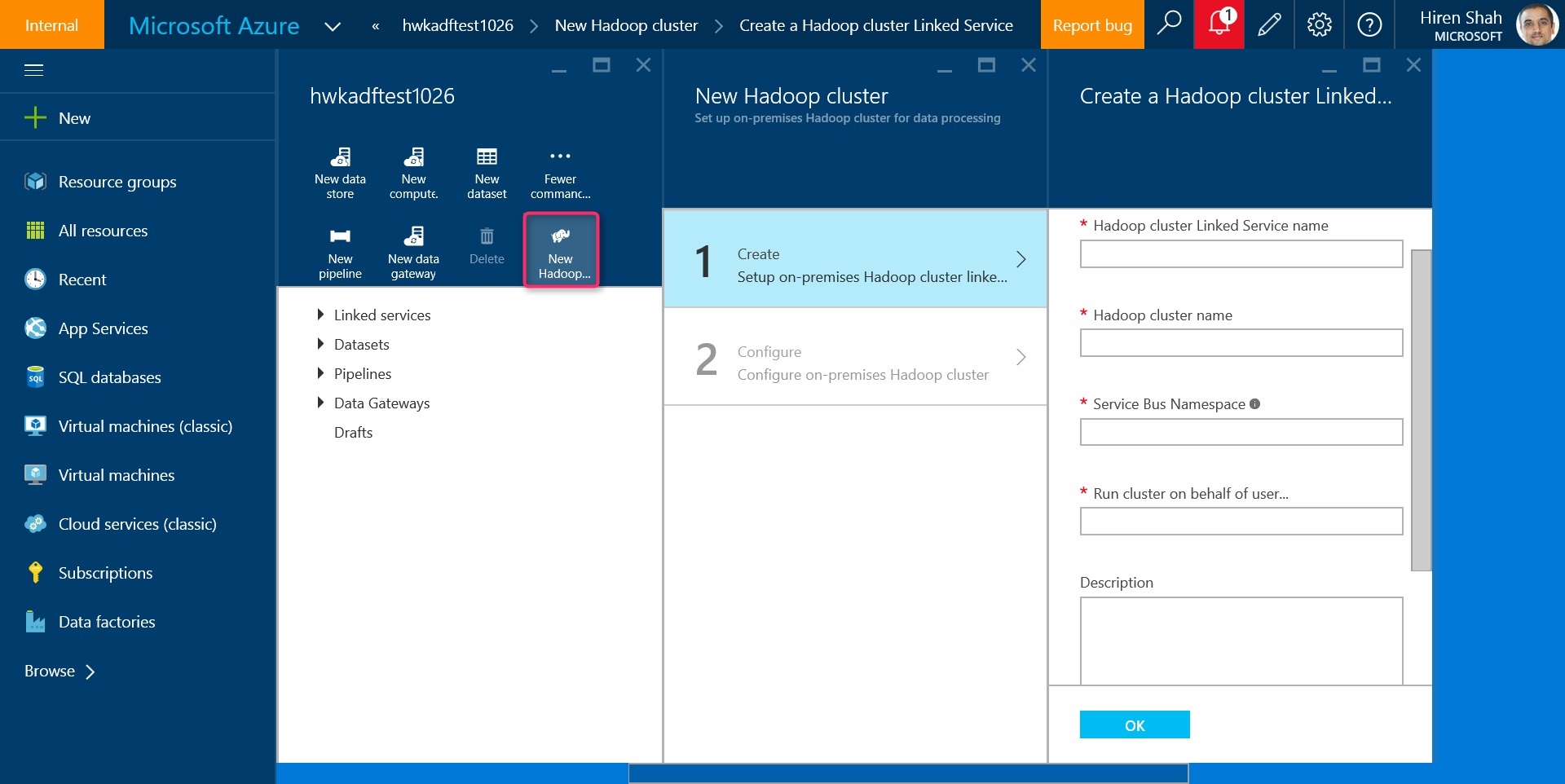Open the help question mark
The width and height of the screenshot is (1565, 784).
[x=1369, y=24]
